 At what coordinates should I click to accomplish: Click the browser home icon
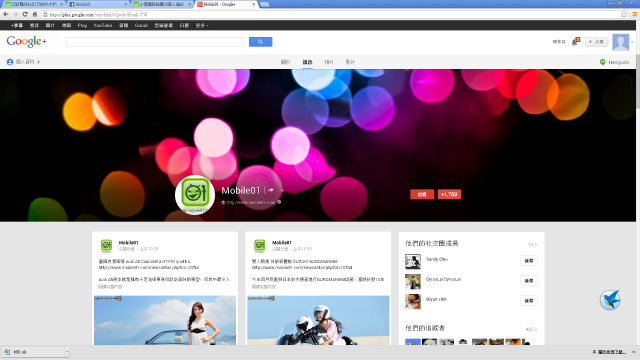35,14
